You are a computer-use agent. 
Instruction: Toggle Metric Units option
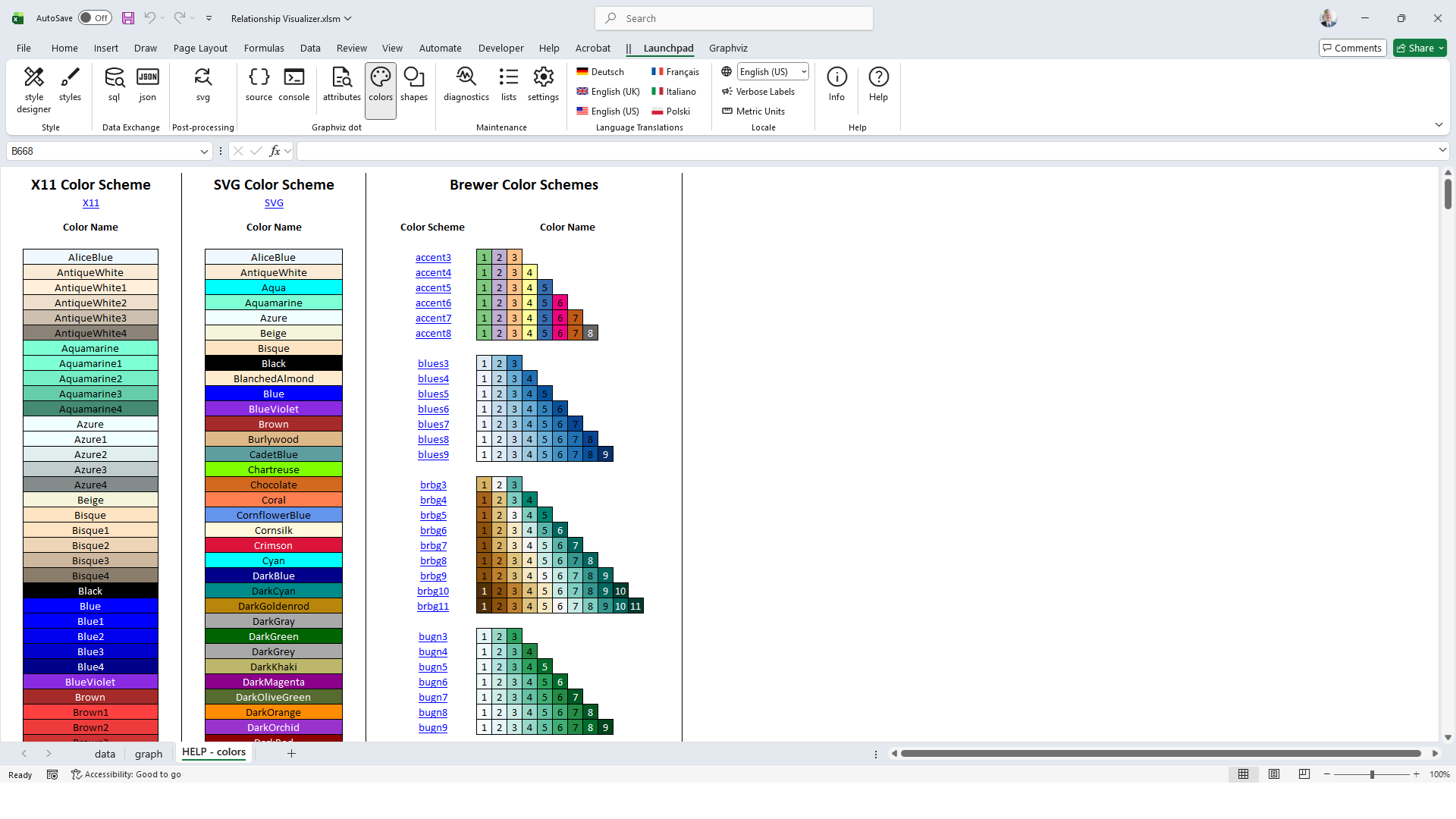point(754,111)
